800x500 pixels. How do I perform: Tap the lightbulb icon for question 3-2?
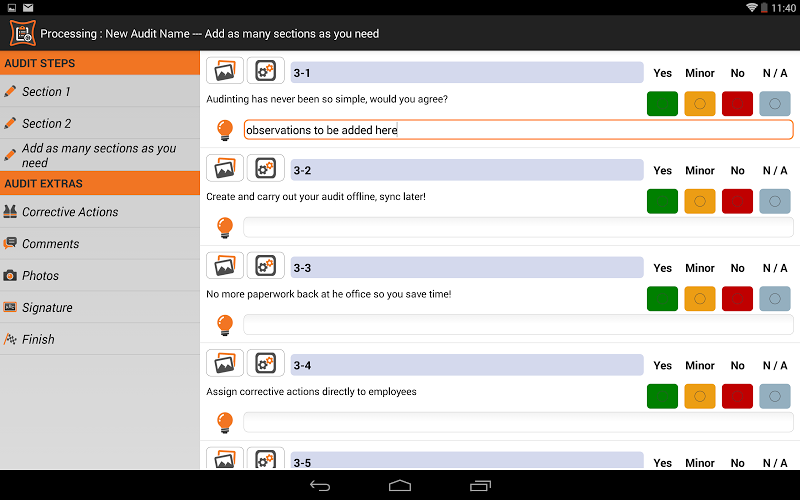[x=225, y=228]
